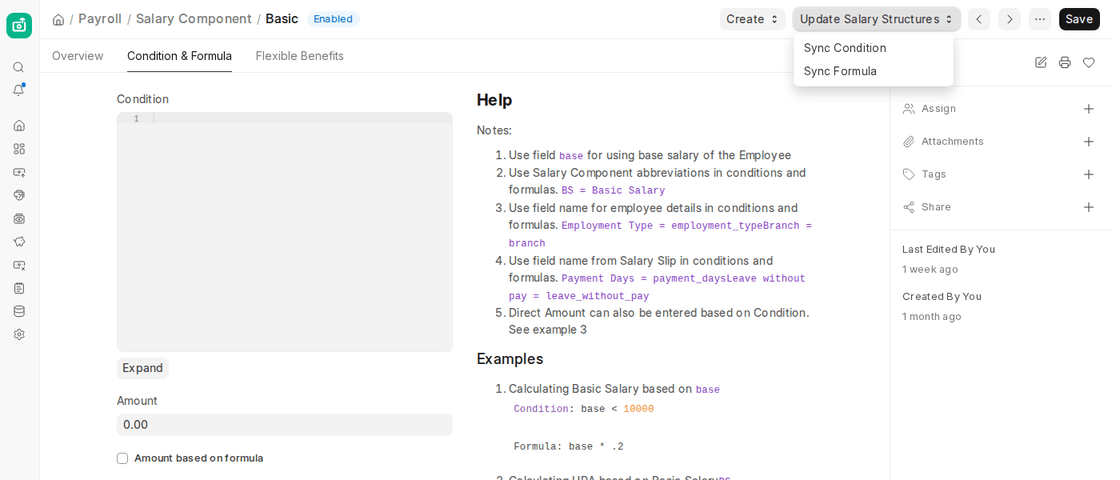Navigate to Payroll breadcrumb

(x=100, y=19)
